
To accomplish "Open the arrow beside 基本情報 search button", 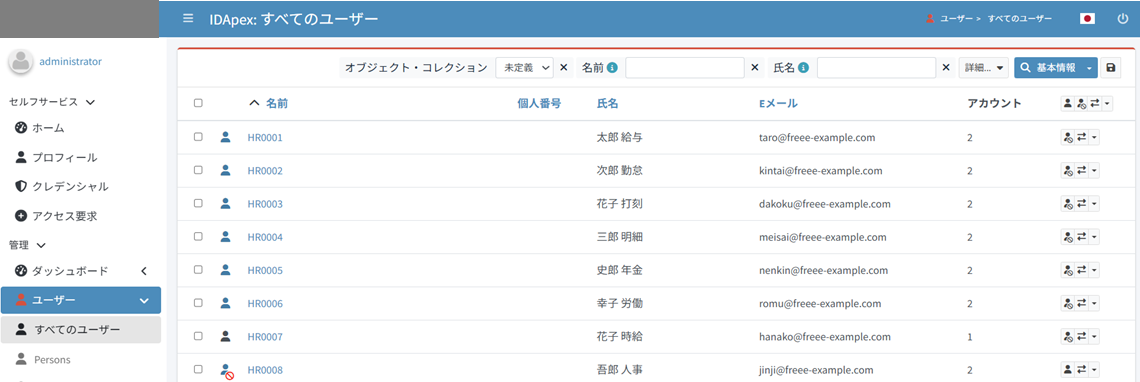I will [1090, 68].
